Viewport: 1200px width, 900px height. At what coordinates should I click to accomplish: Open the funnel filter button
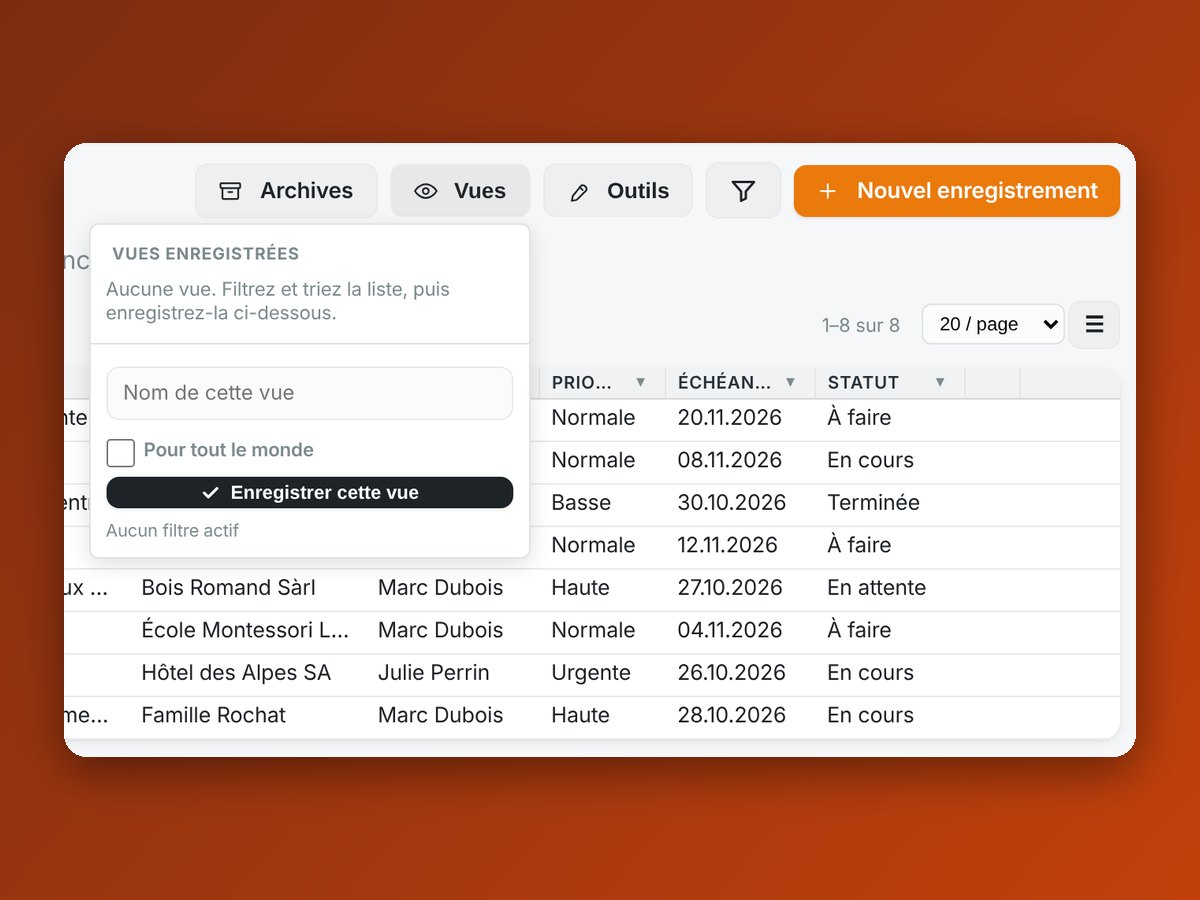[743, 190]
